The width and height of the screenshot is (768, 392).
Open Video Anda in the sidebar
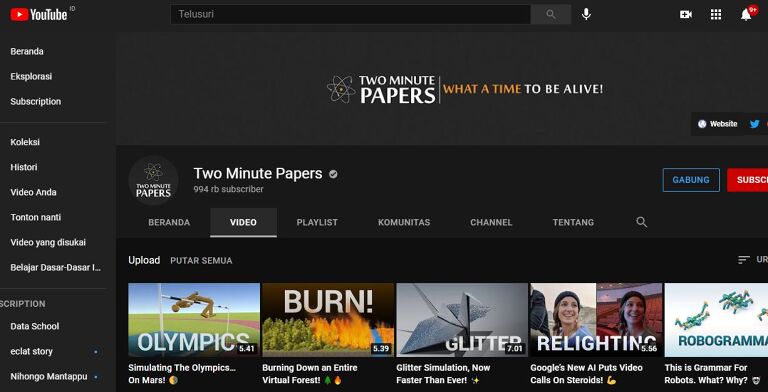33,192
